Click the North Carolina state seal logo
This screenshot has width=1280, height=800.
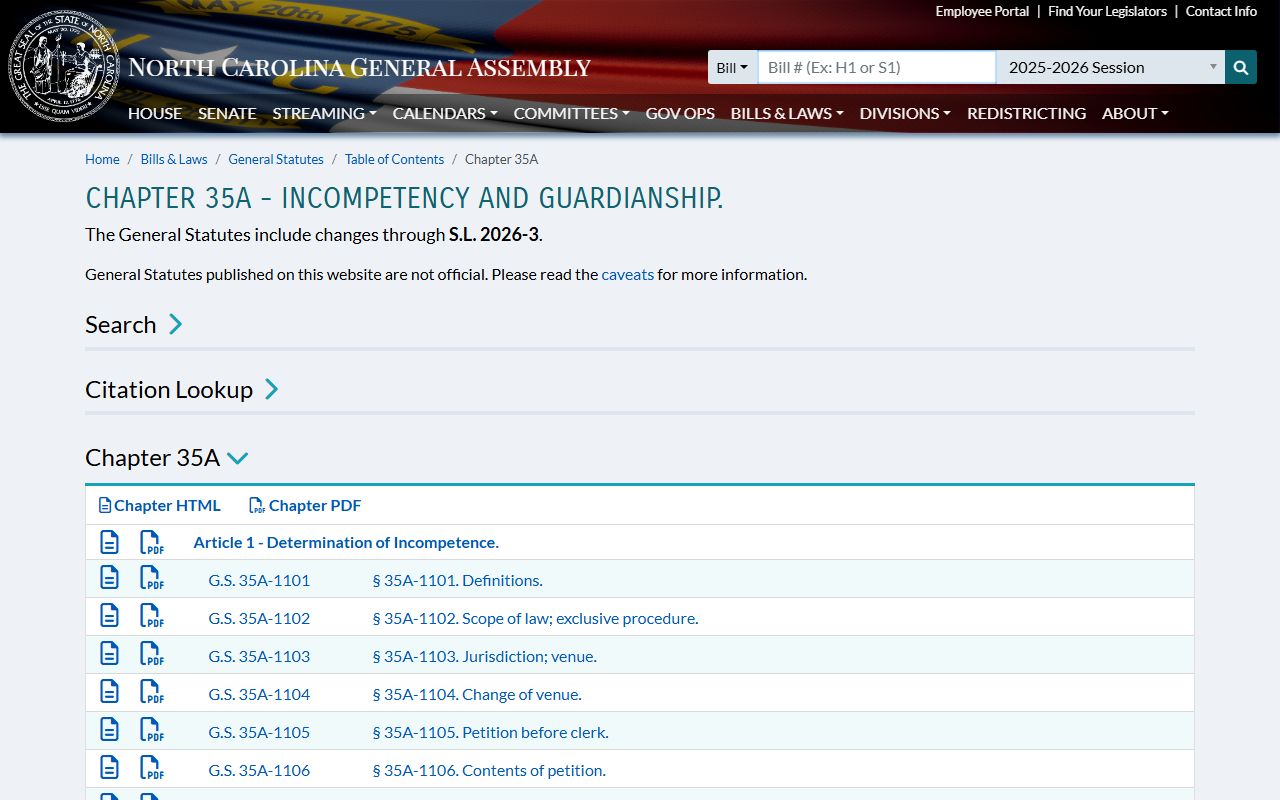coord(64,67)
